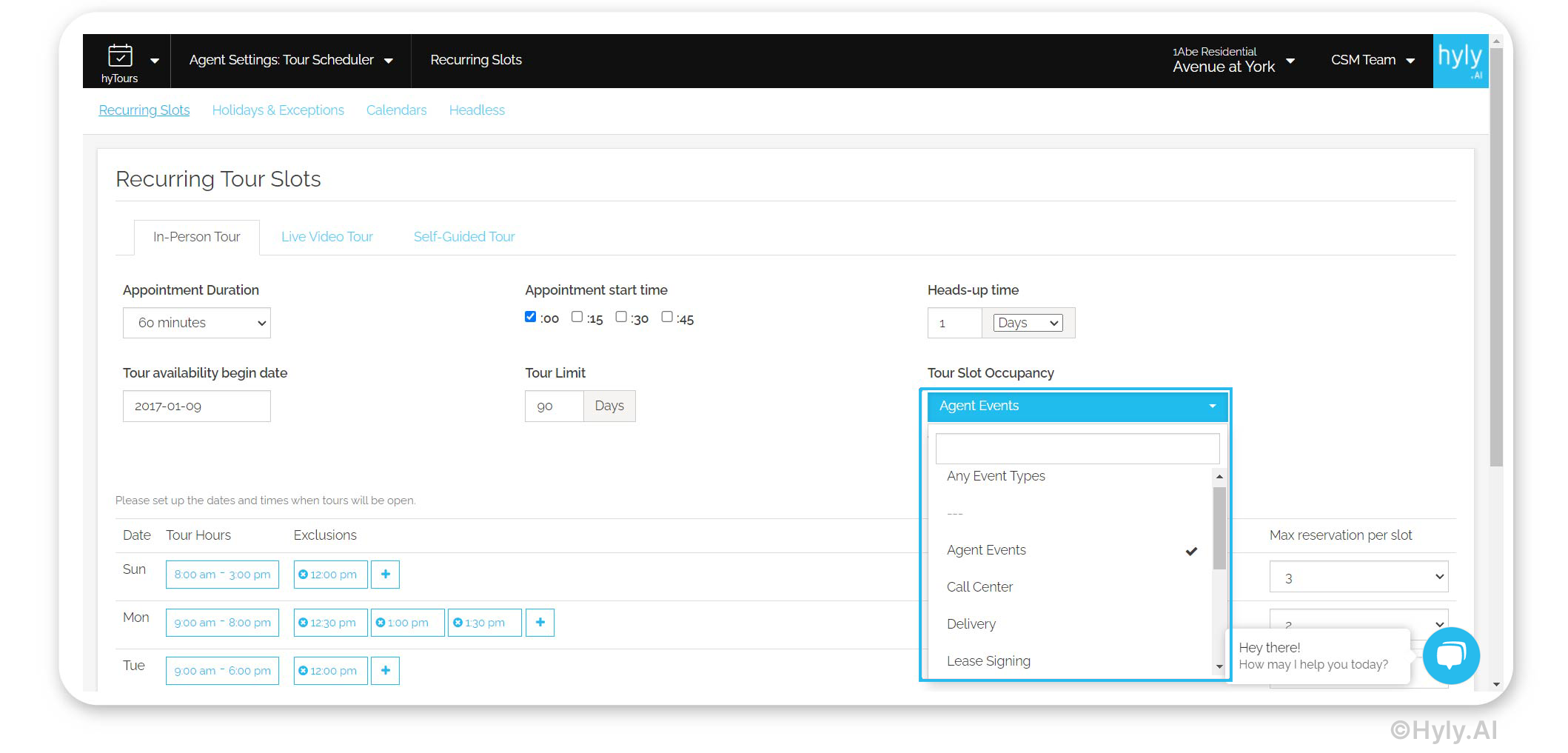Click the 'Hey there!' chat prompt
The image size is (1568, 753).
coord(1319,656)
